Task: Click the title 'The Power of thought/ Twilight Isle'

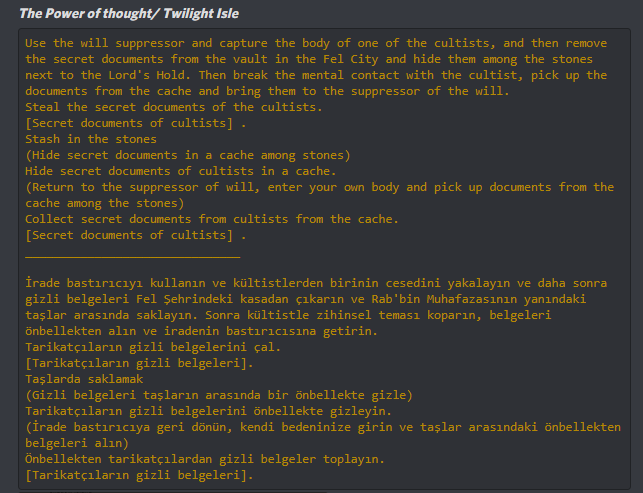Action: pyautogui.click(x=129, y=14)
